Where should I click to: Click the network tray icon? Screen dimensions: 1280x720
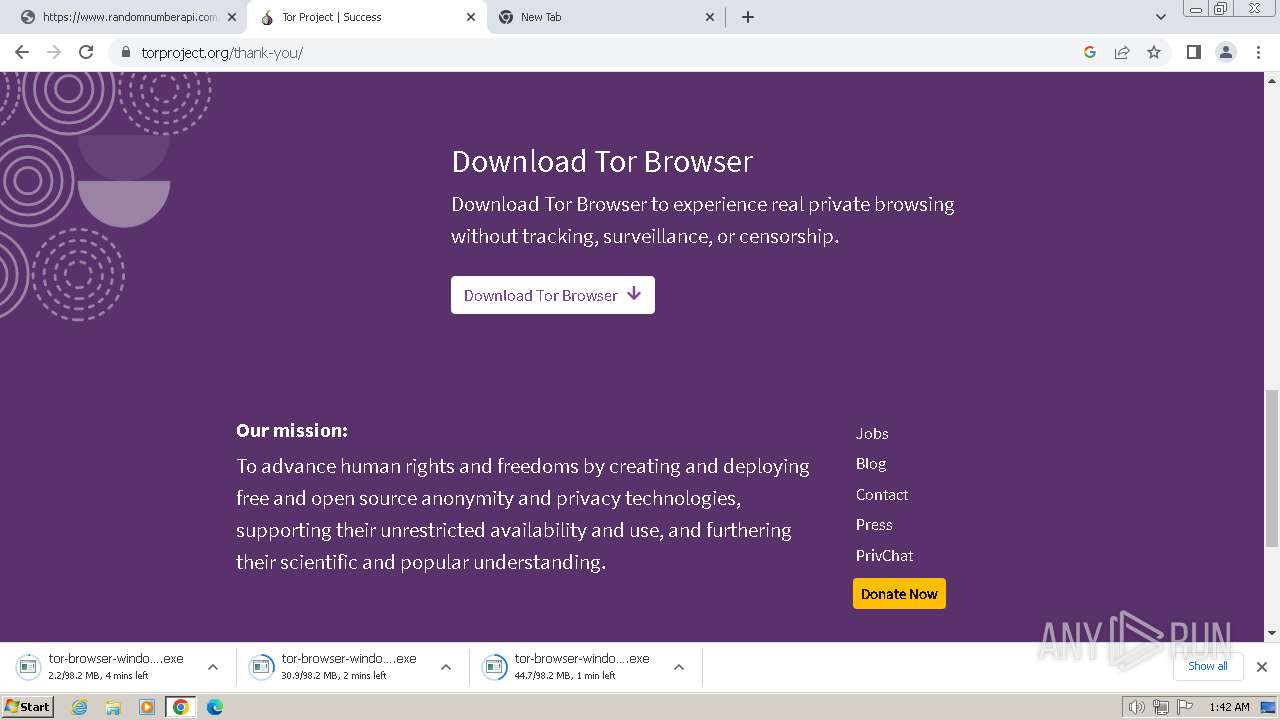pos(1161,707)
